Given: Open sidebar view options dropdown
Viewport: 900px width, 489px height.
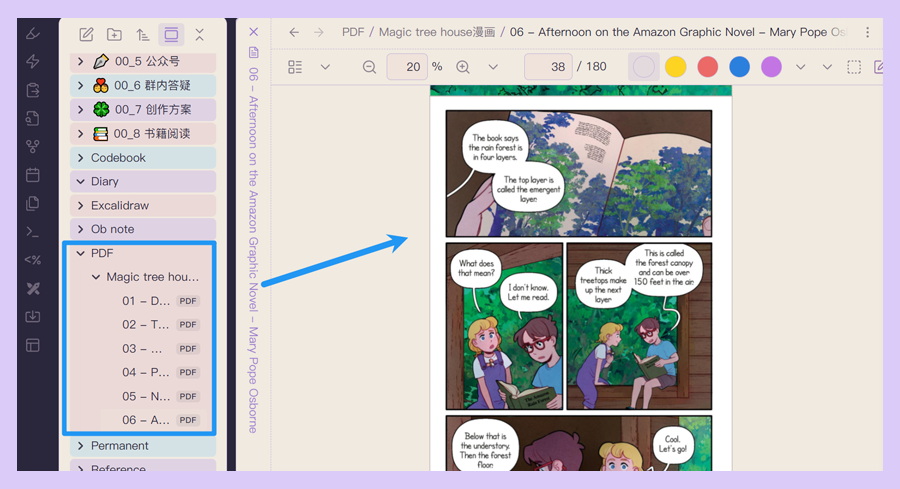Looking at the screenshot, I should (x=325, y=67).
